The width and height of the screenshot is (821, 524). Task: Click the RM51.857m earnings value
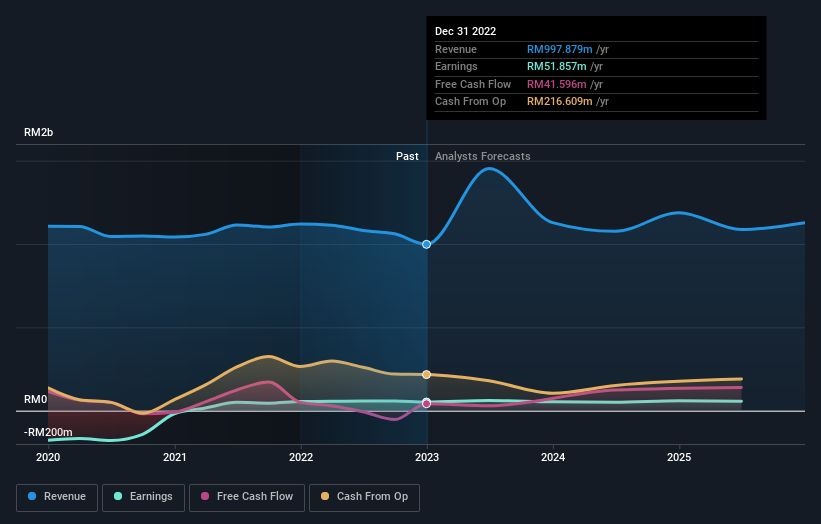556,66
